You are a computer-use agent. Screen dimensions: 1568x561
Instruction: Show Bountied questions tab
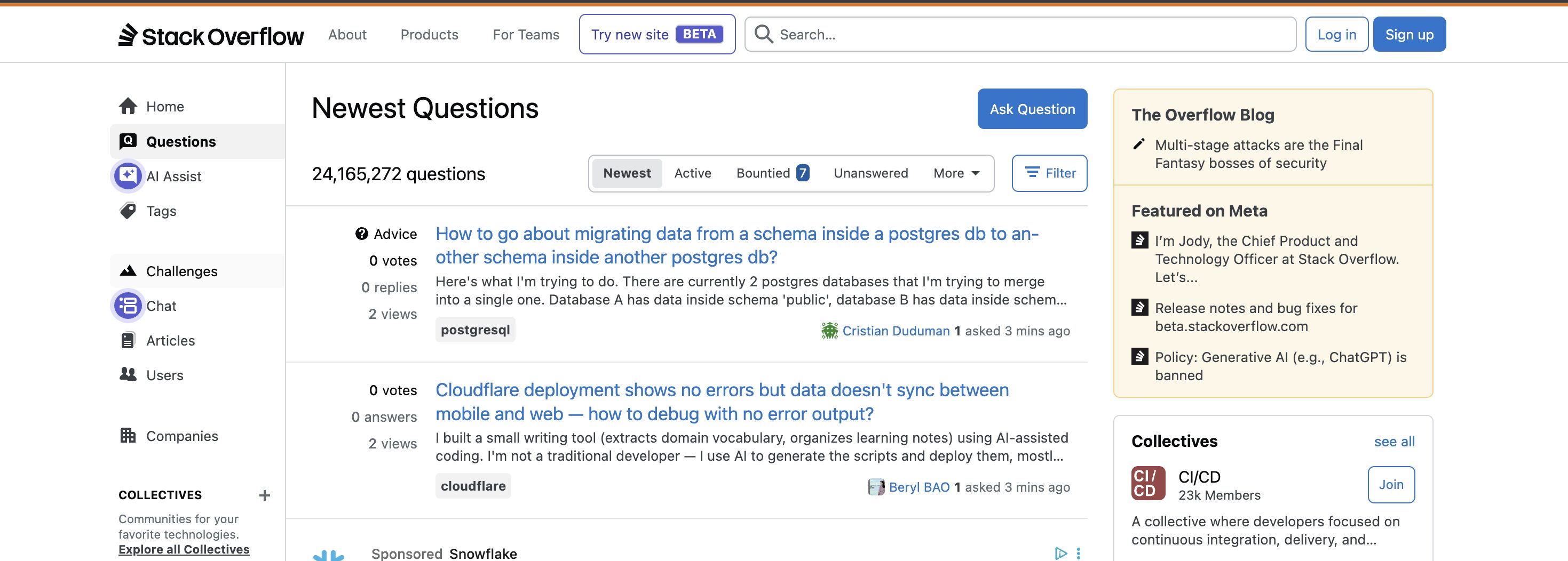pos(772,173)
